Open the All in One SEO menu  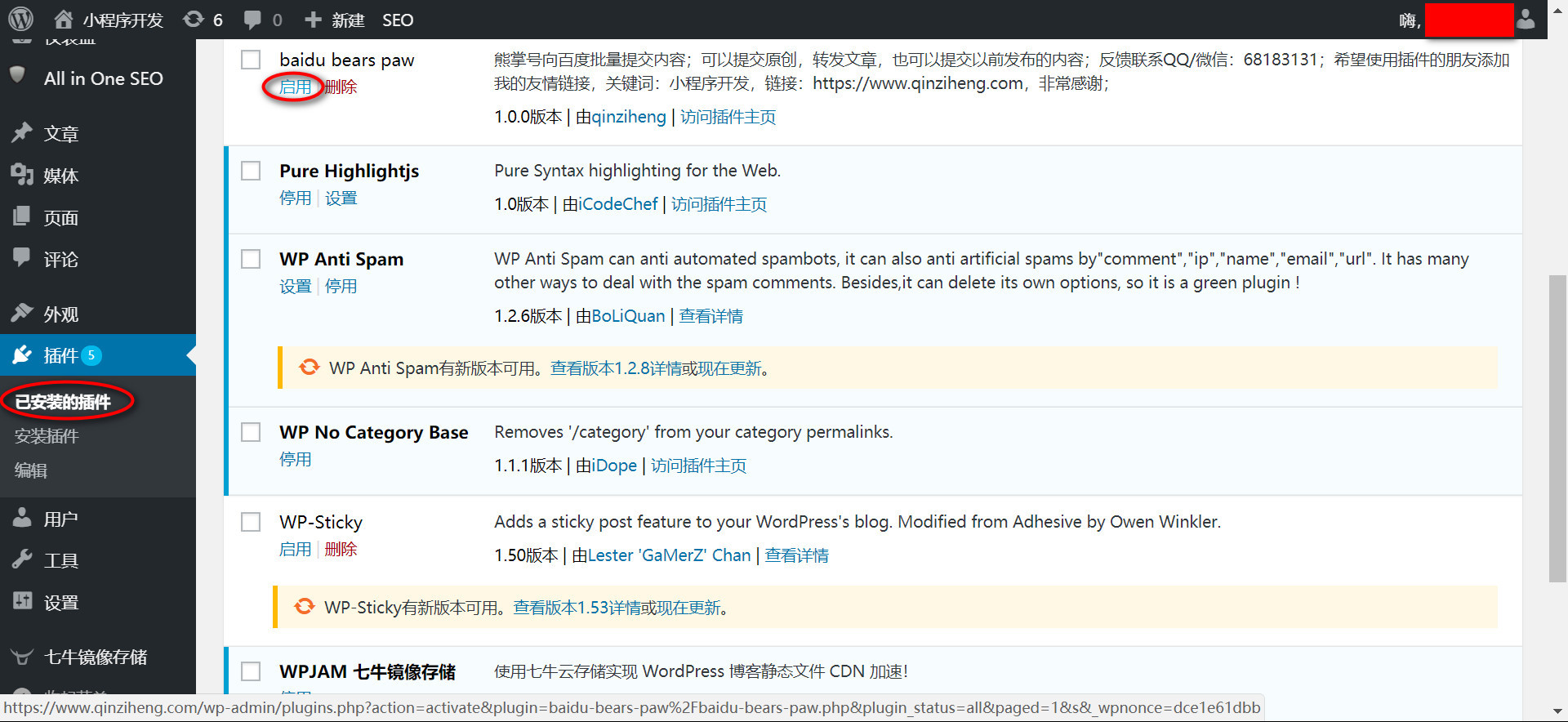[104, 78]
